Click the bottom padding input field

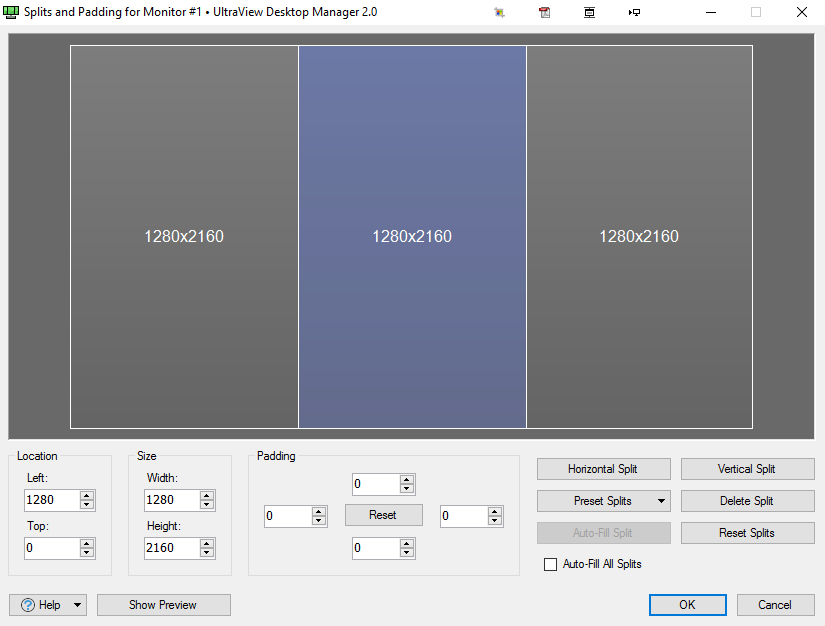(376, 548)
